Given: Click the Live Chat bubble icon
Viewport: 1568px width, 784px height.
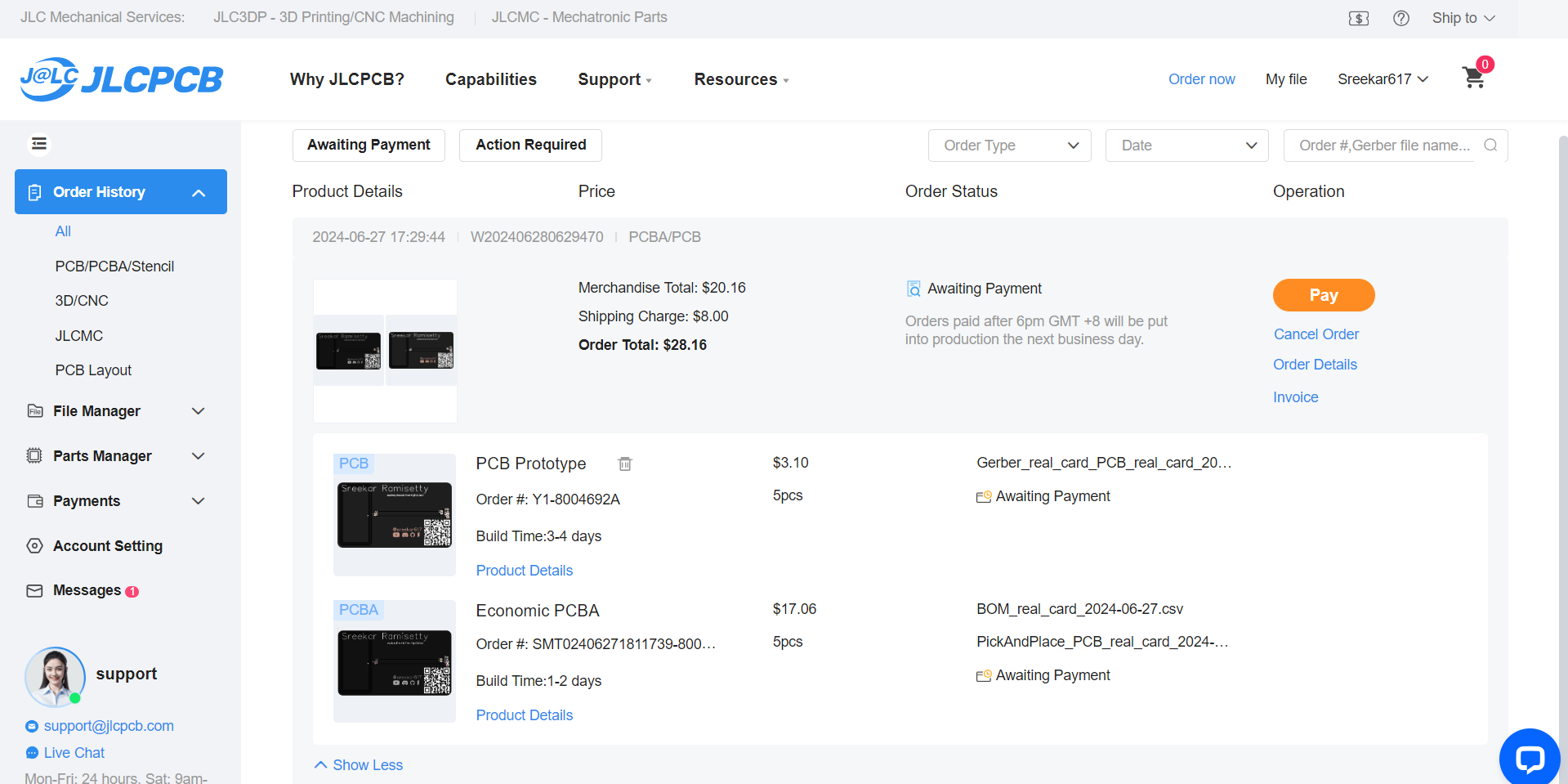Looking at the screenshot, I should (32, 753).
